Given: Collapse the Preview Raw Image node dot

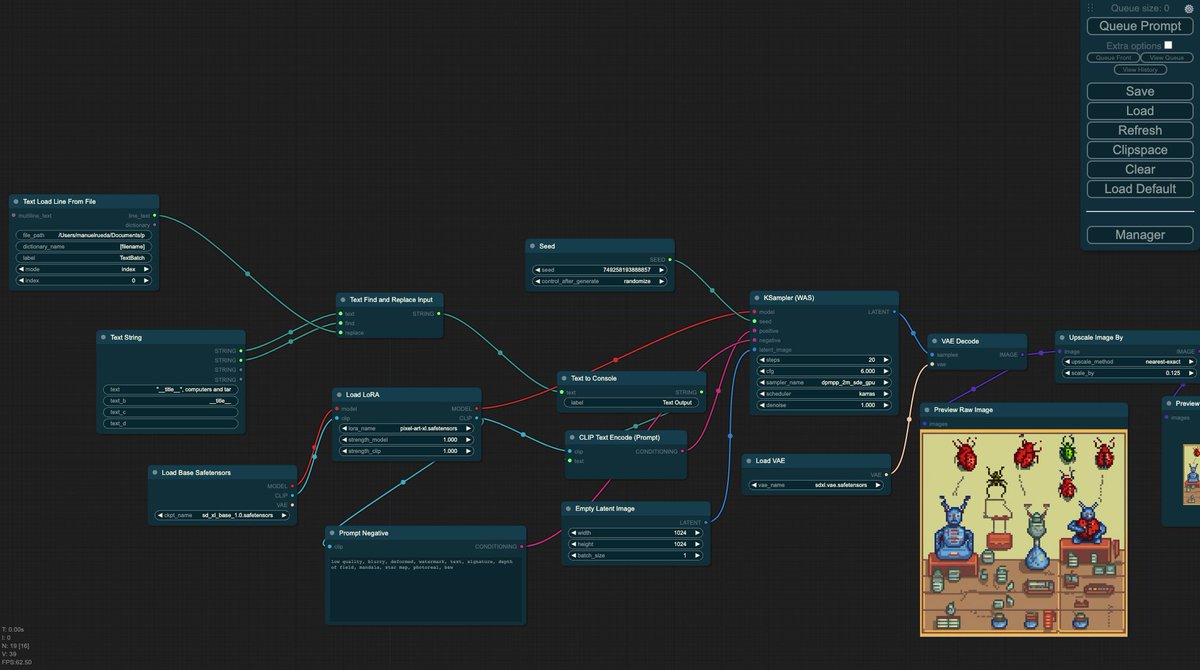Looking at the screenshot, I should pyautogui.click(x=927, y=409).
